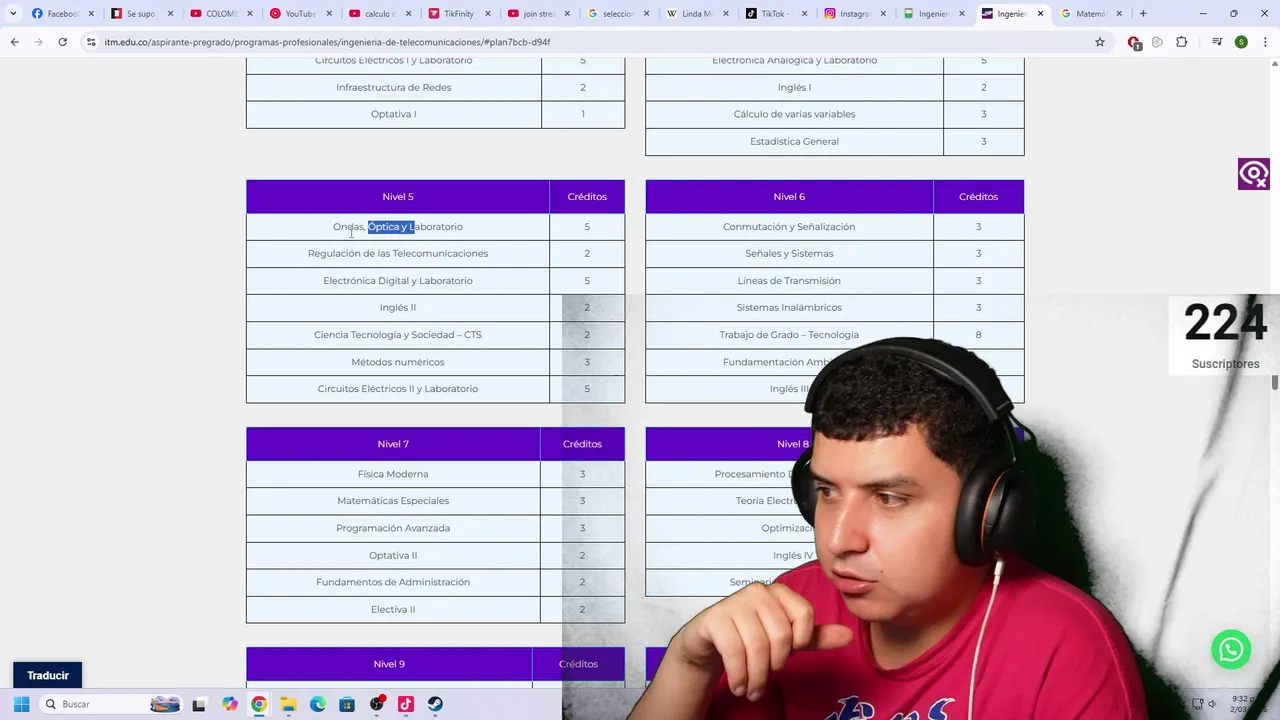Open the red extension icon in toolbar
1280x720 pixels.
coord(1134,42)
